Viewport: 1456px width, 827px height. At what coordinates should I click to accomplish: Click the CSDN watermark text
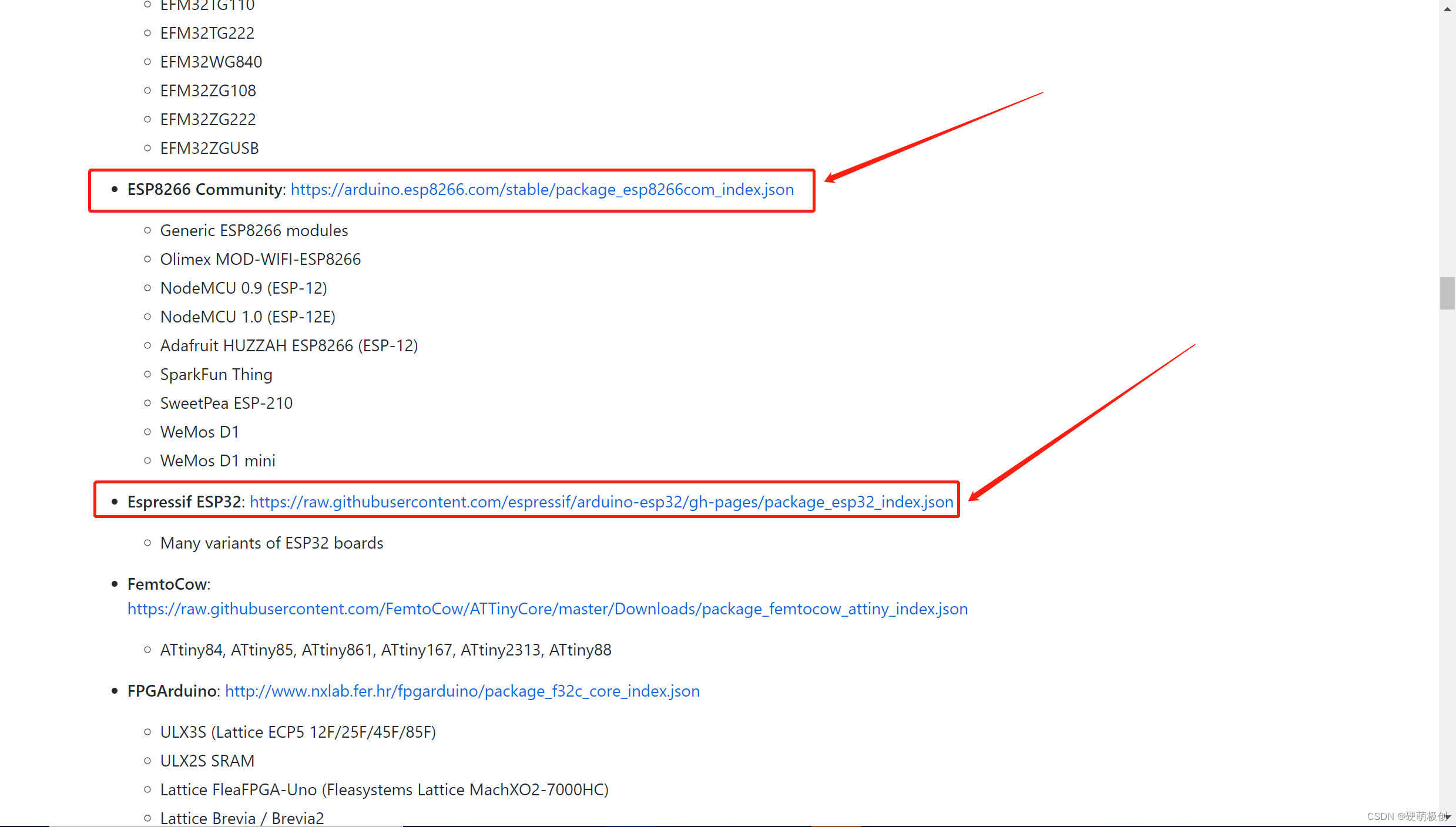click(x=1405, y=816)
